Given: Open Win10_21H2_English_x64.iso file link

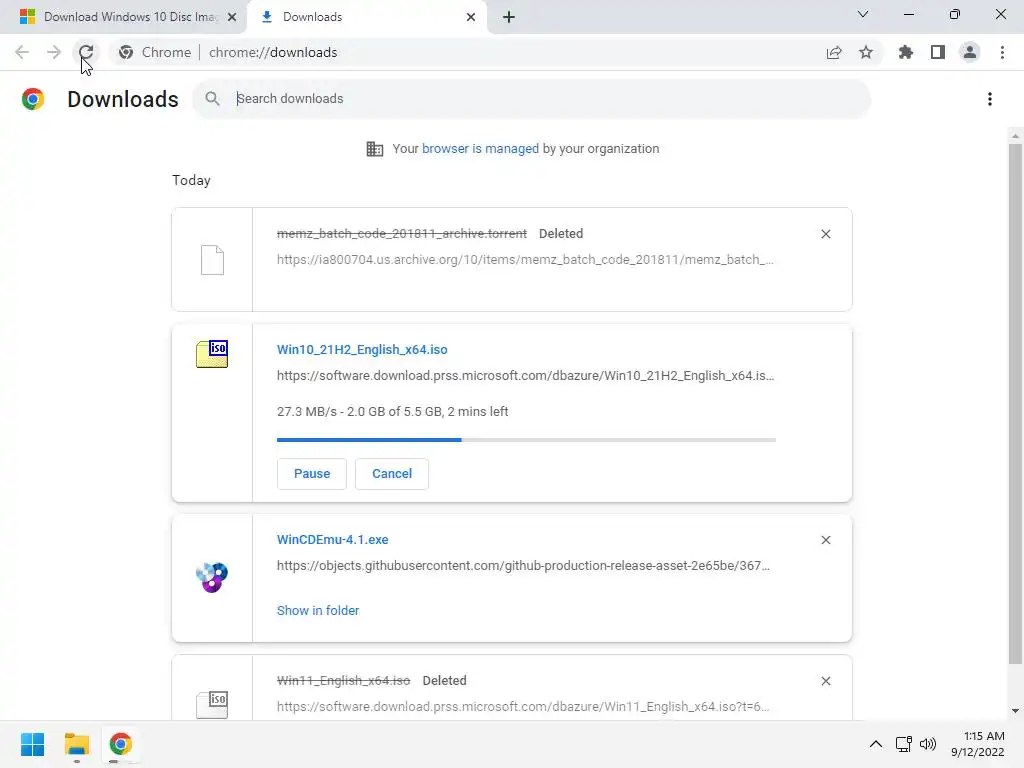Looking at the screenshot, I should (362, 349).
